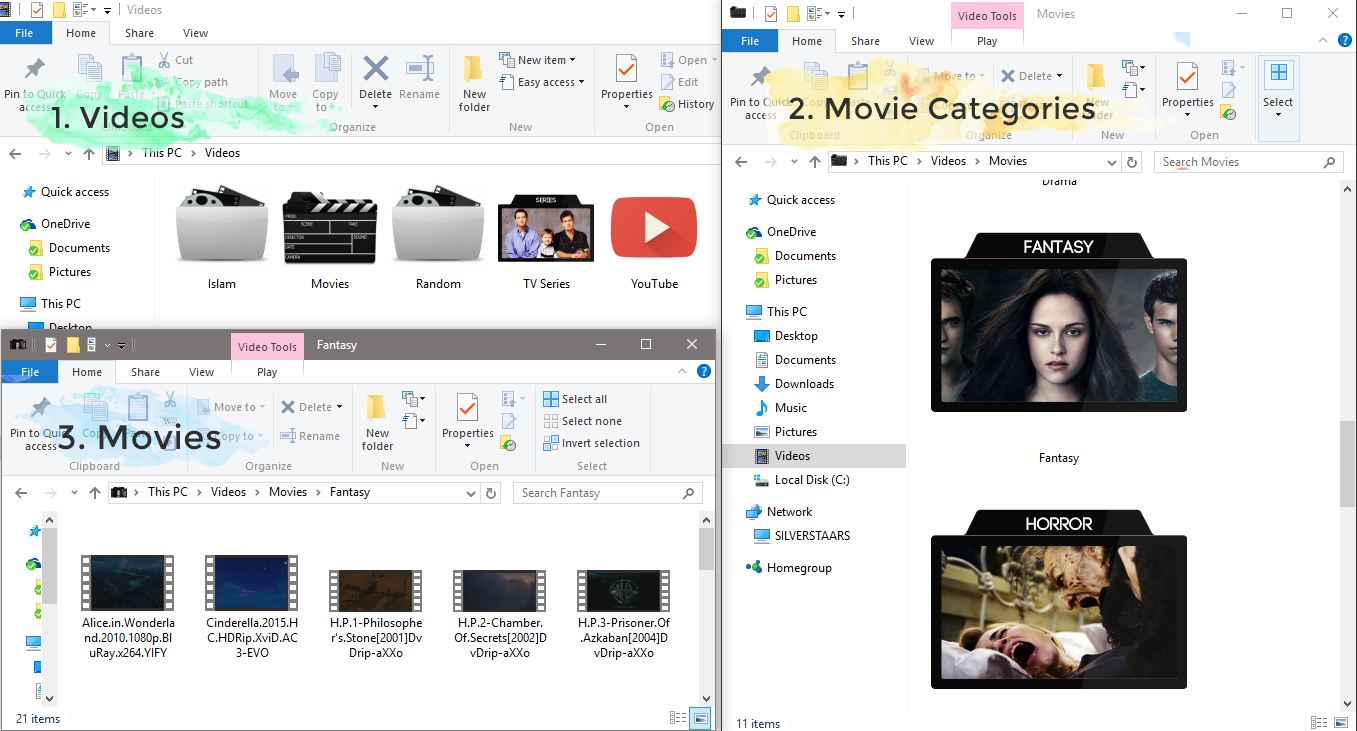Click the This PC breadcrumb in the Videos window
This screenshot has height=731, width=1357.
163,153
